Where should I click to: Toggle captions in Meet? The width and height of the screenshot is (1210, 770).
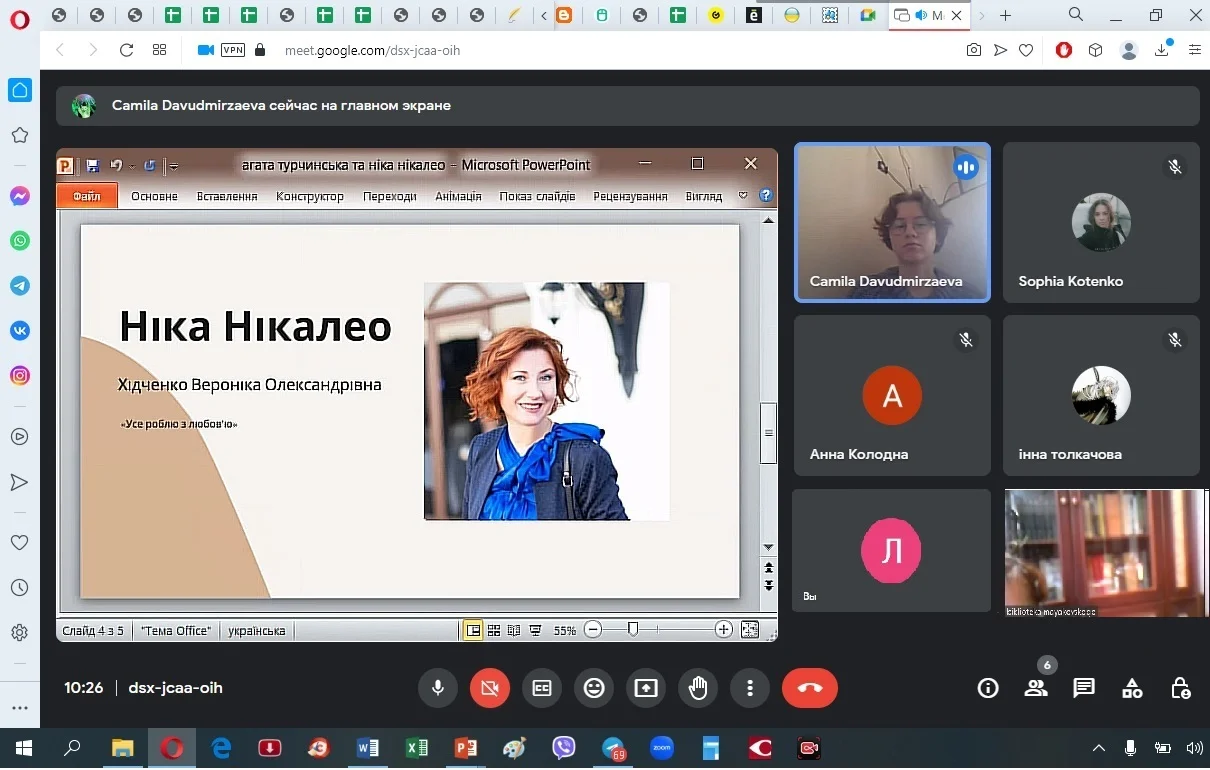coord(542,688)
